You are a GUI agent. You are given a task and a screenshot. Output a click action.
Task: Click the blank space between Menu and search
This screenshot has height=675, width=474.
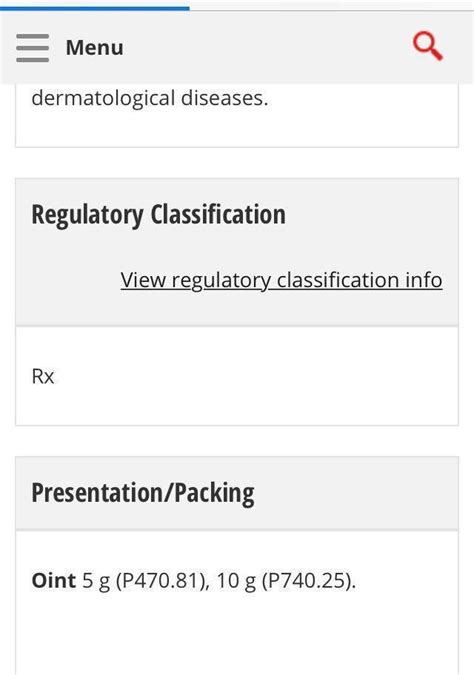point(267,47)
